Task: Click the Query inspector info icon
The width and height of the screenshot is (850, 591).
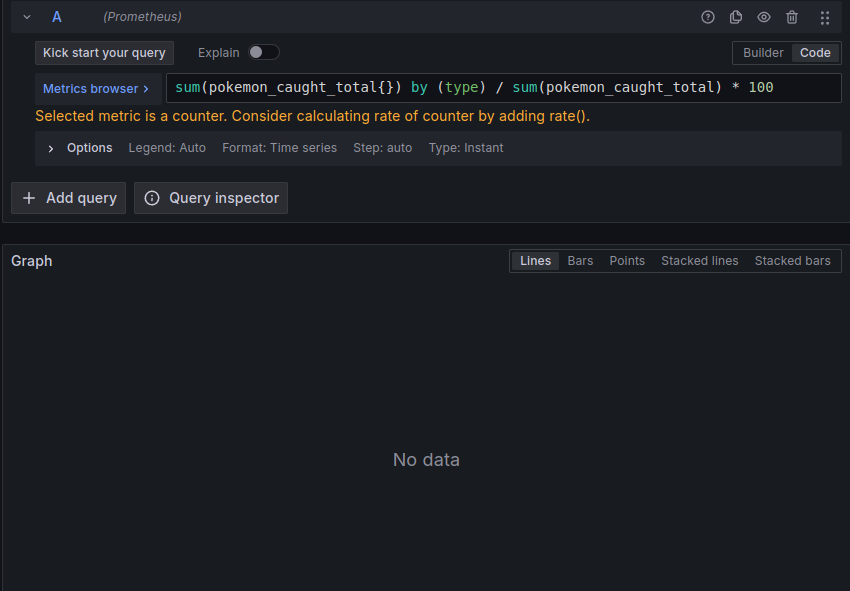Action: click(x=152, y=198)
